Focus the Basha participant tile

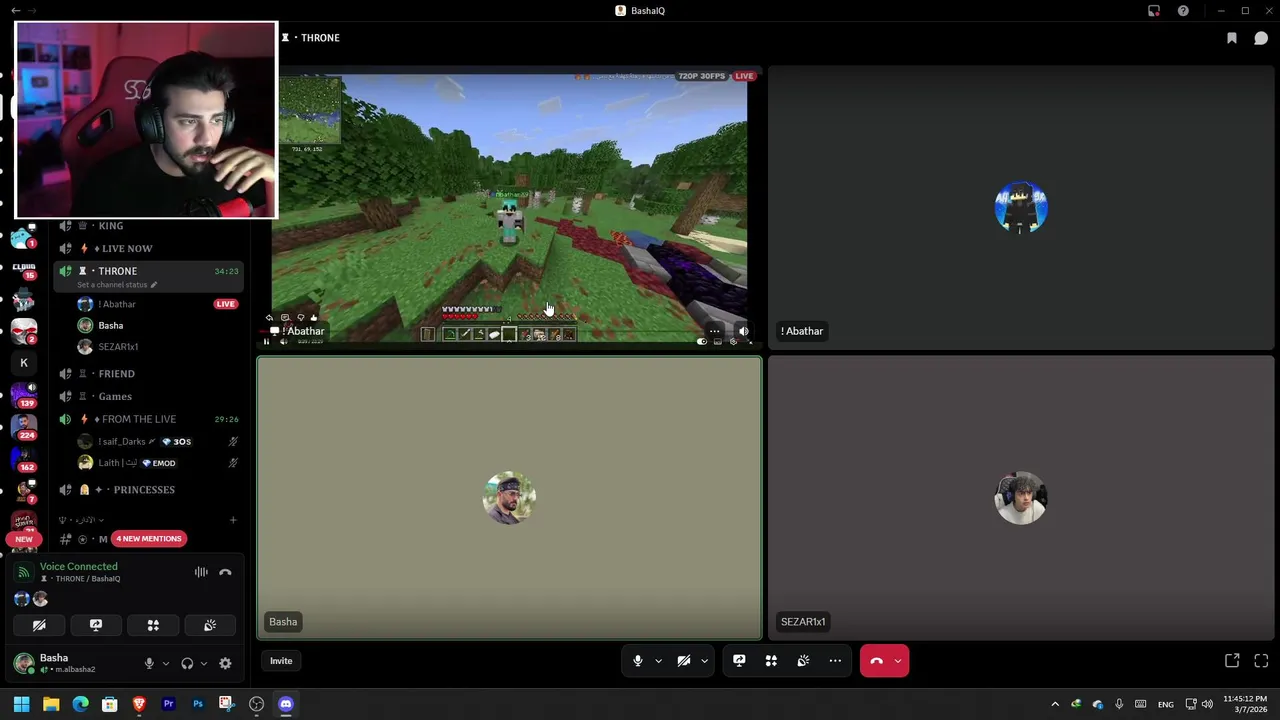[509, 497]
